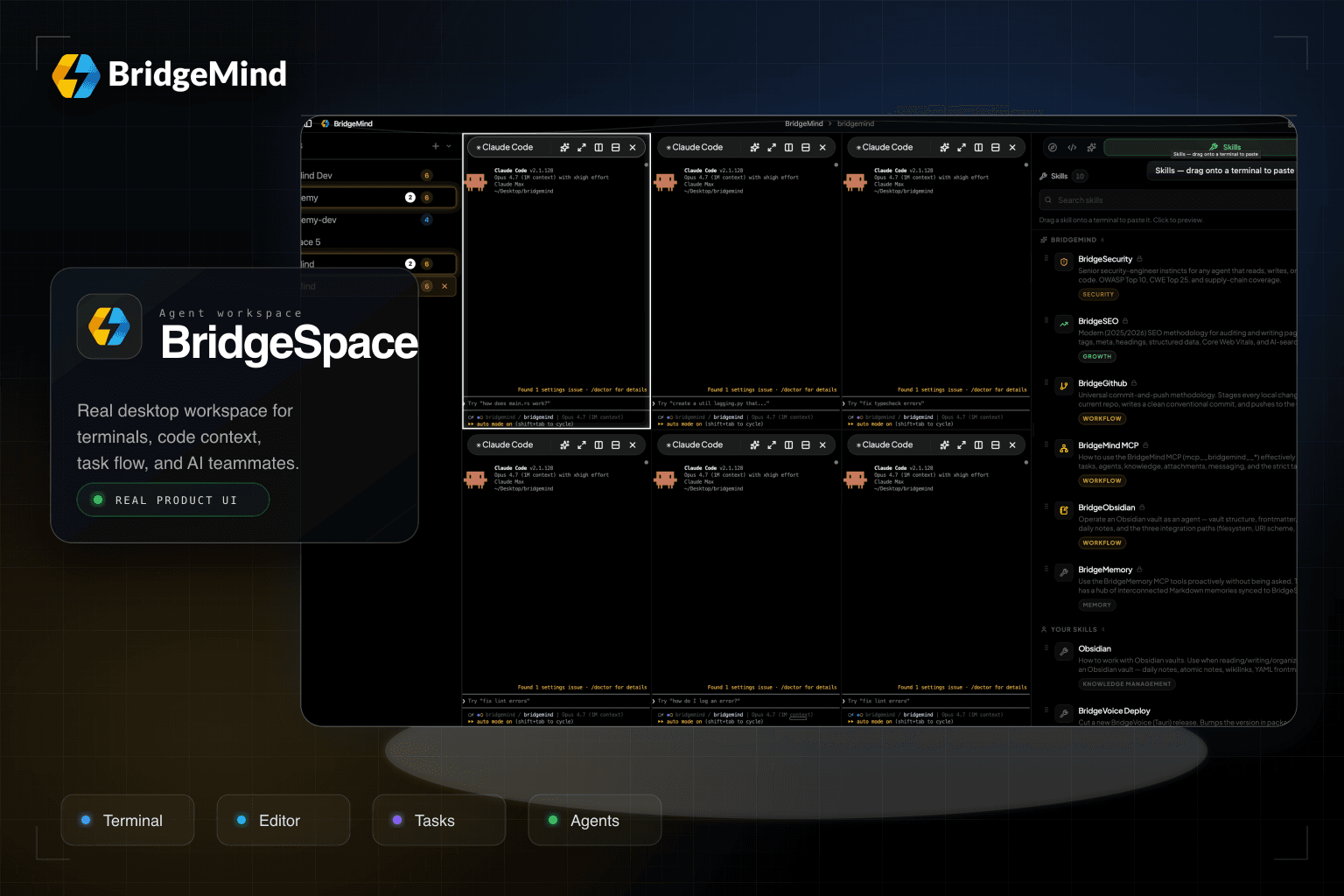Click WORKFLOW tag under BridgeGithub
The width and height of the screenshot is (1344, 896).
[x=1102, y=419]
